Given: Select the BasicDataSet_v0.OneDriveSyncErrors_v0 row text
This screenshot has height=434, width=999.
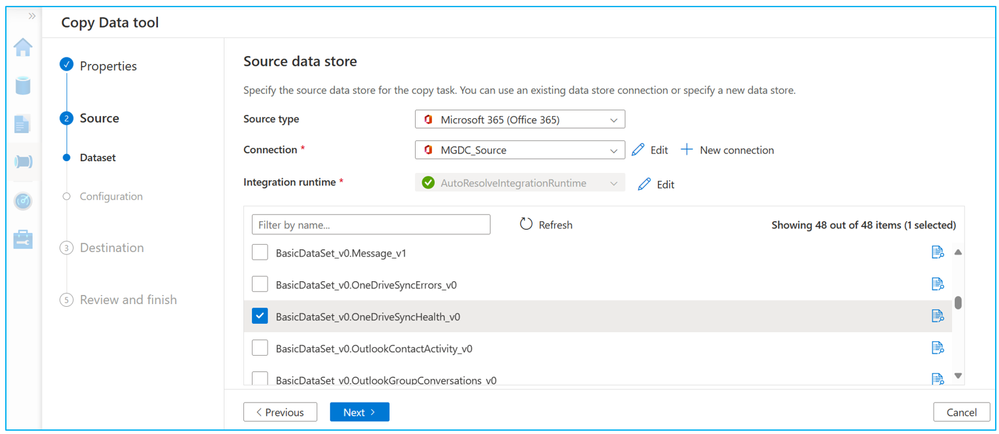Looking at the screenshot, I should [x=366, y=285].
